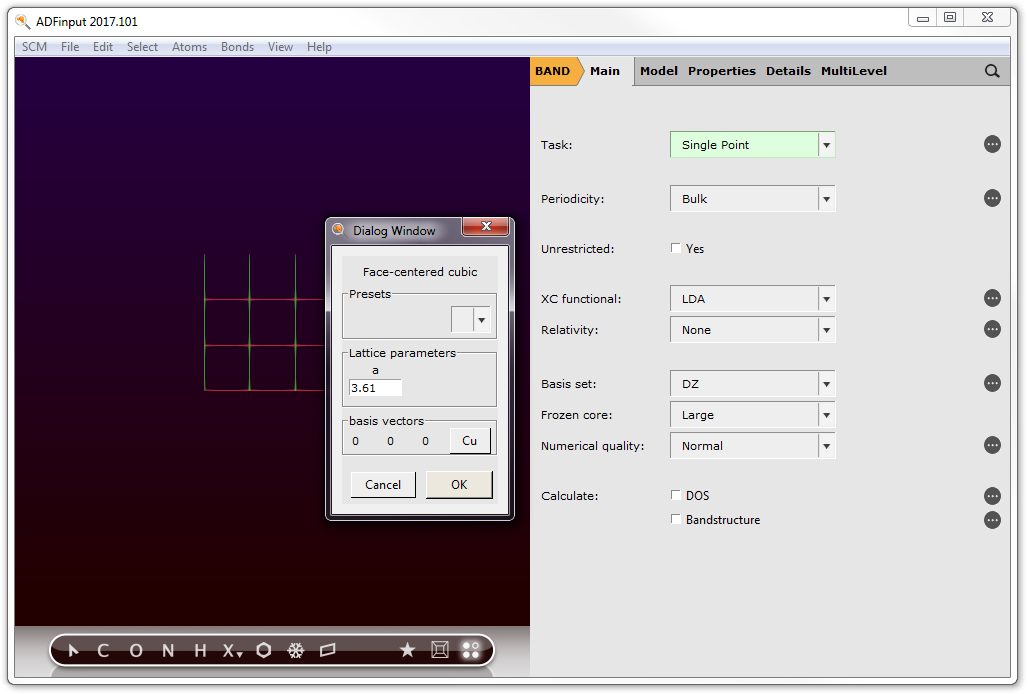Screen dimensions: 1028x694
Task: Enable the Unrestricted Yes checkbox
Action: click(x=676, y=249)
